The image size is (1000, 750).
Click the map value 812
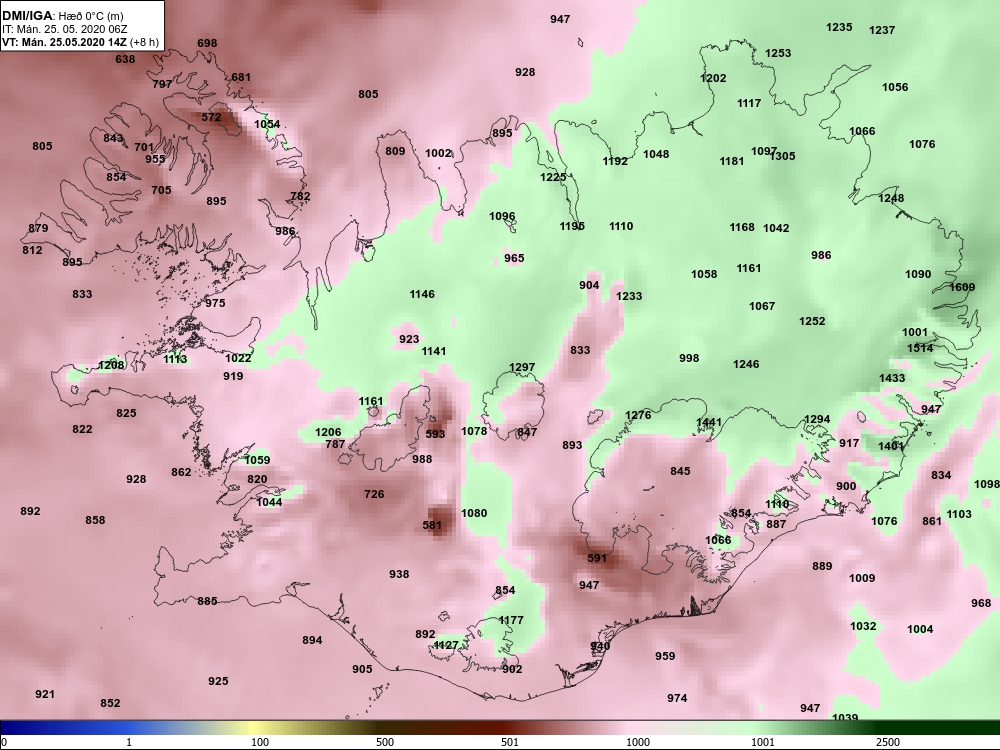tap(32, 250)
